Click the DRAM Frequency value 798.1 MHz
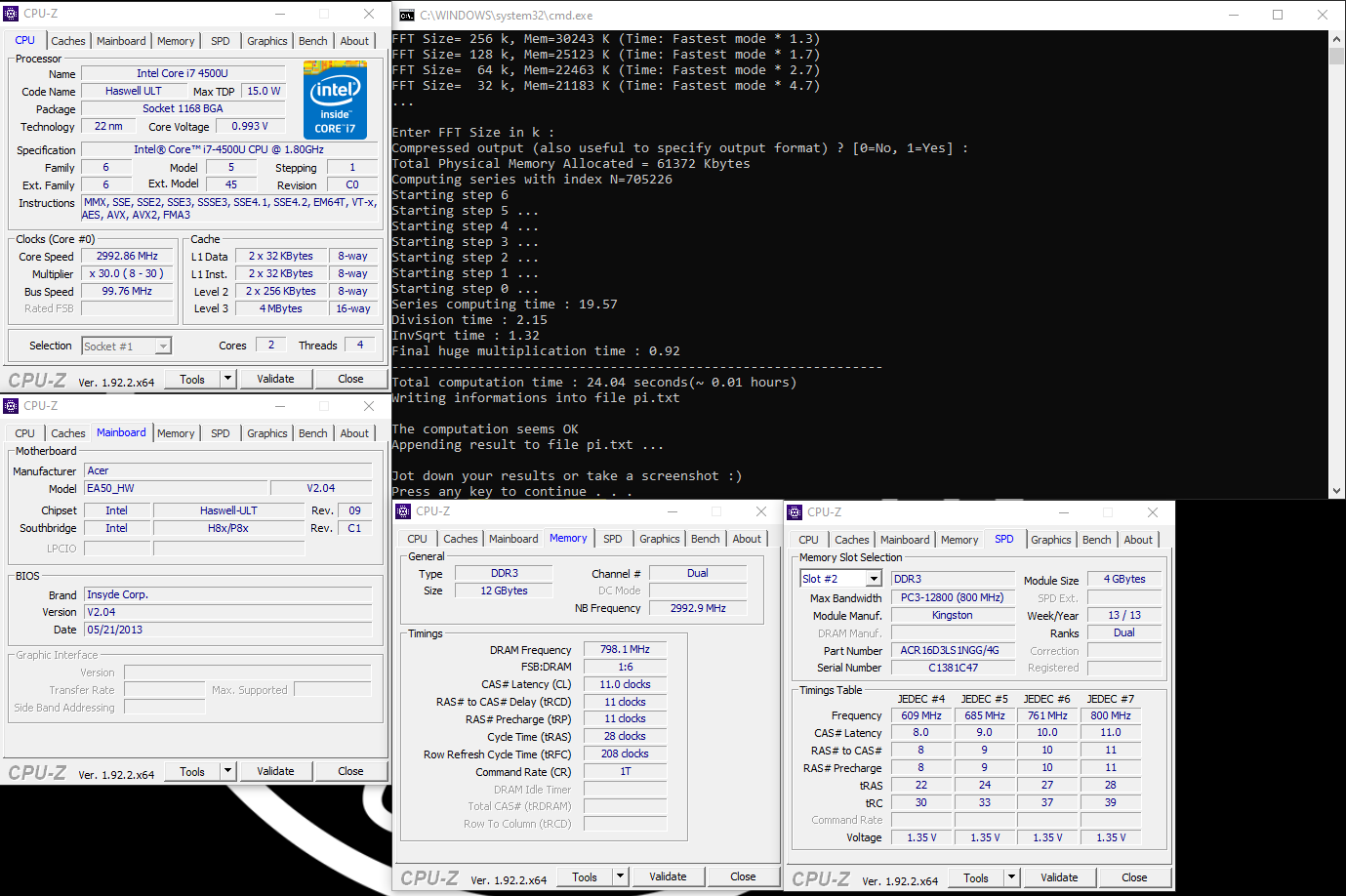This screenshot has height=896, width=1346. click(x=625, y=649)
